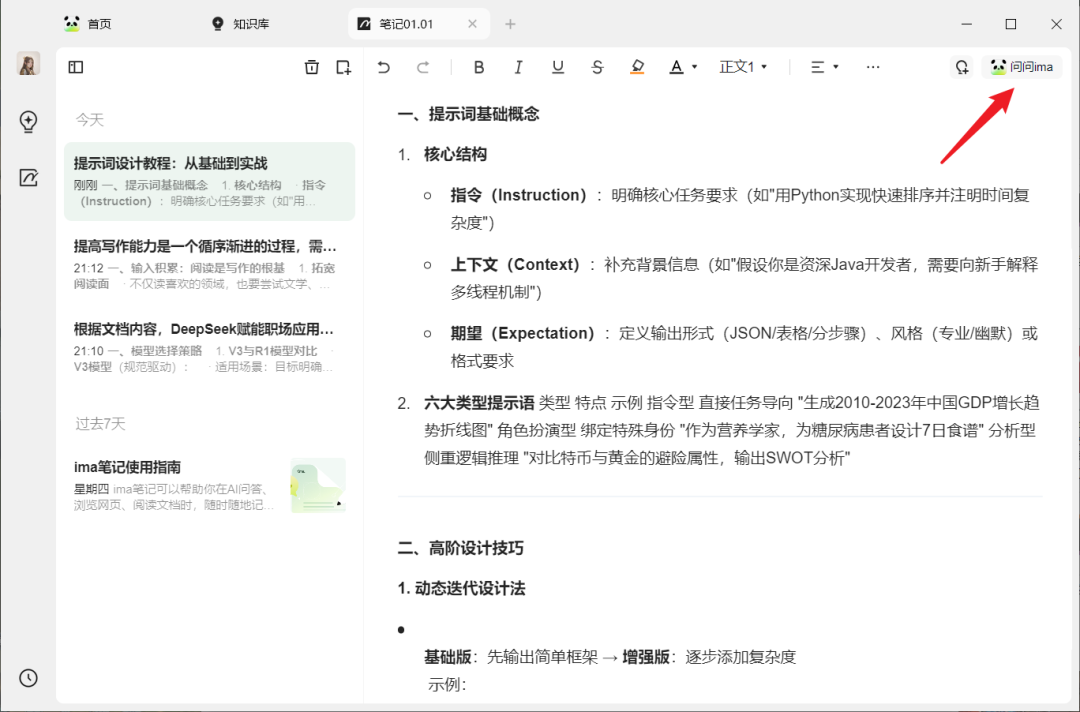The image size is (1080, 712).
Task: Select the trash delete icon in the toolbar
Action: 311,66
